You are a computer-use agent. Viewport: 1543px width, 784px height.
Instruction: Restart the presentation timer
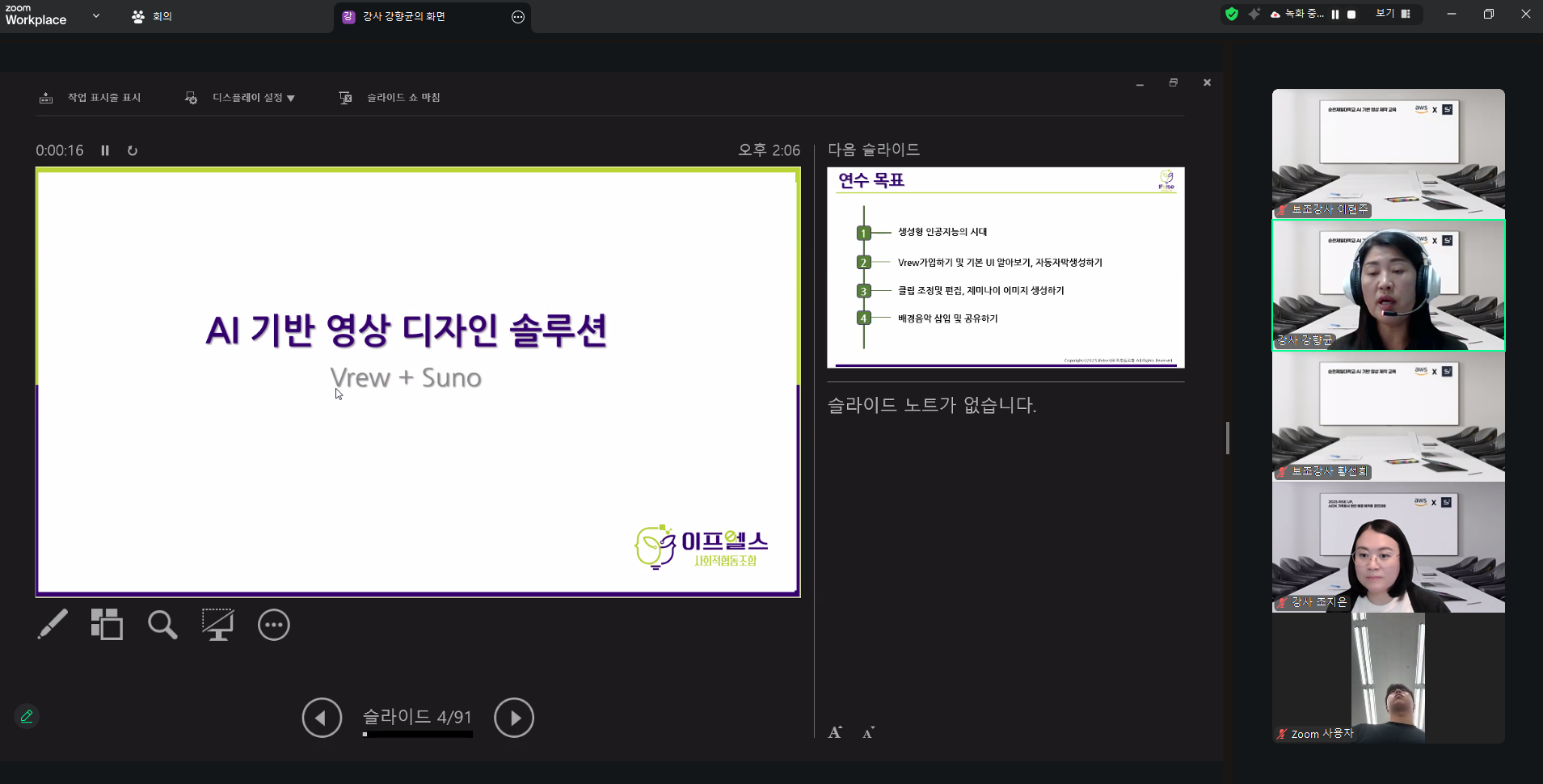[133, 150]
